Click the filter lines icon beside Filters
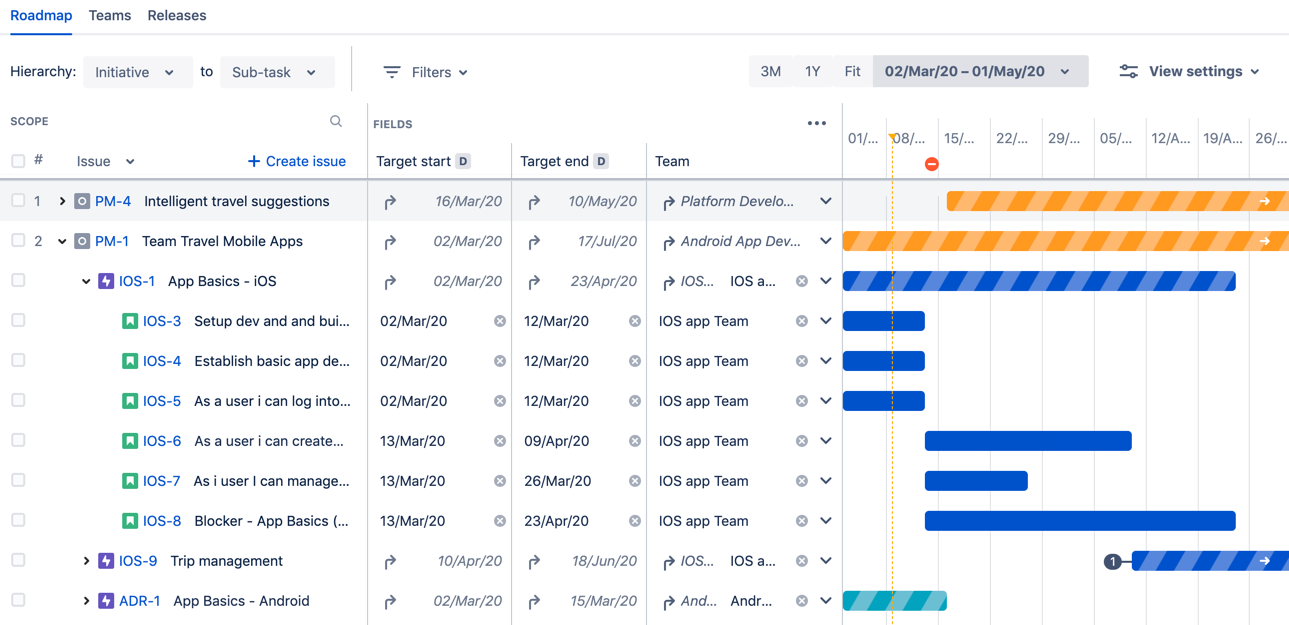1289x625 pixels. coord(392,72)
